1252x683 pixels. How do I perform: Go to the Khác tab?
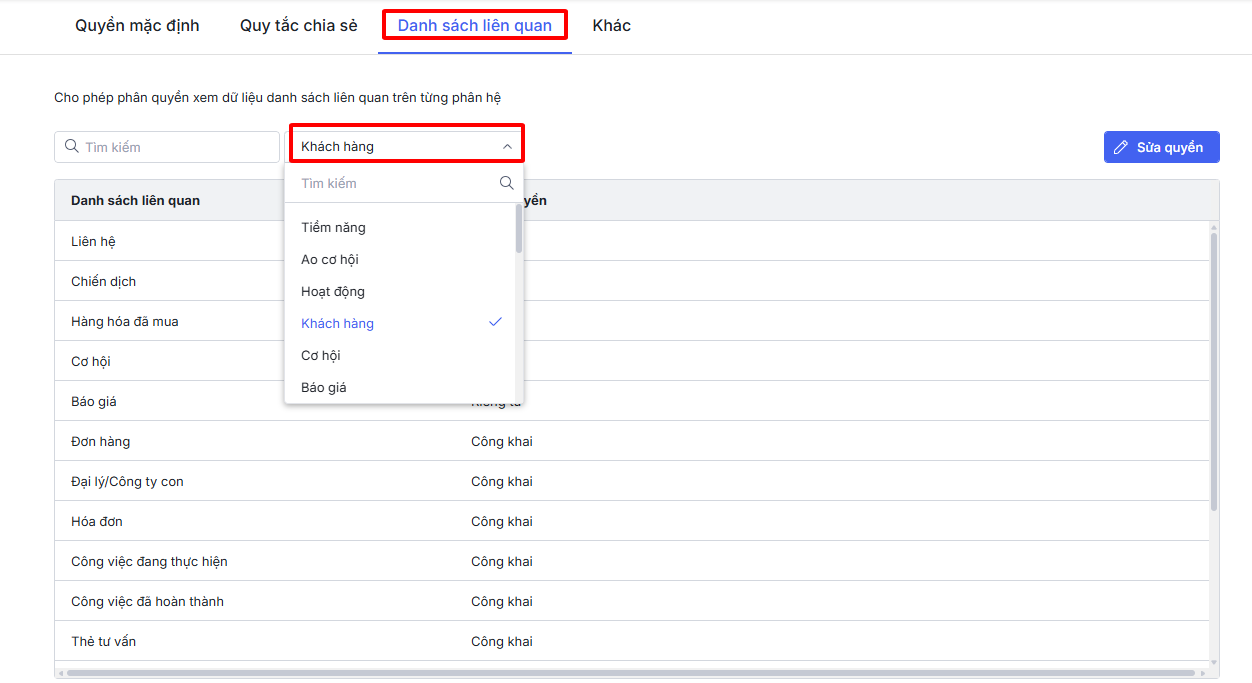tap(611, 26)
